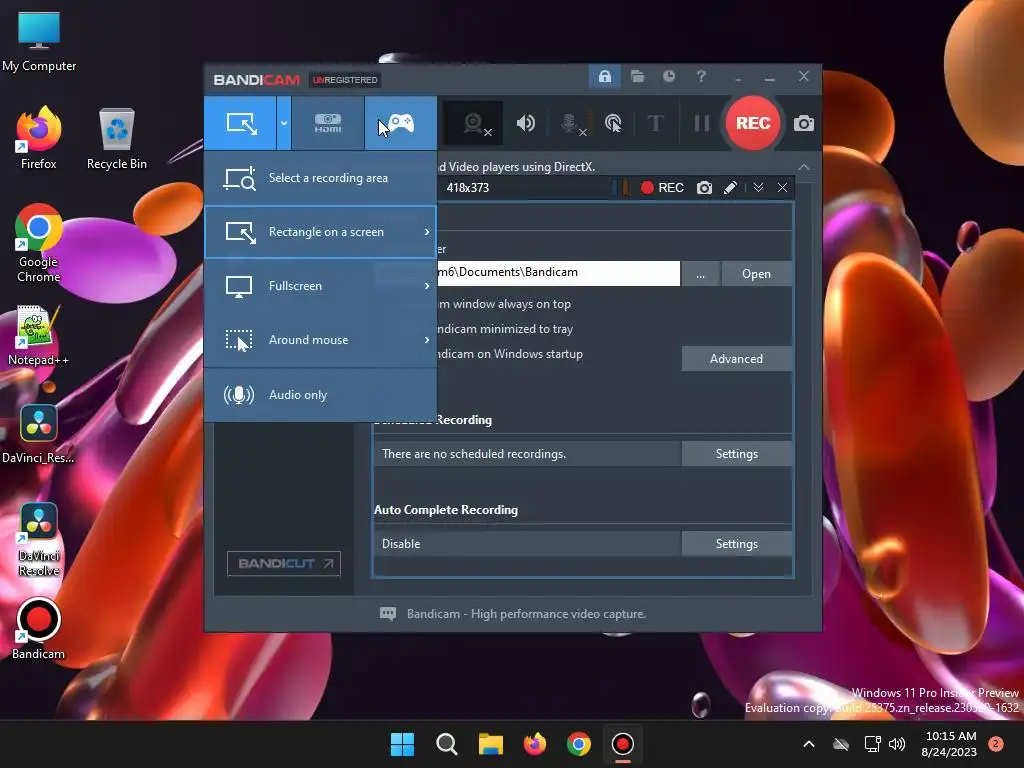This screenshot has height=768, width=1024.
Task: Open taskbar Search
Action: tap(447, 744)
